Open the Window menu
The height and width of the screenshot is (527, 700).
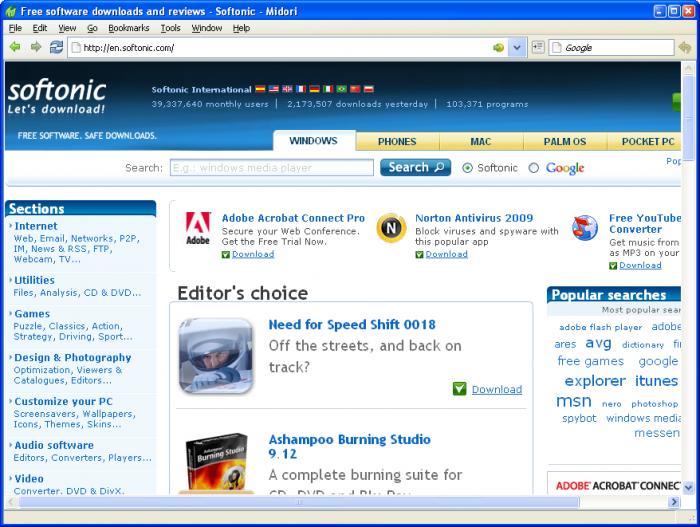pyautogui.click(x=207, y=28)
